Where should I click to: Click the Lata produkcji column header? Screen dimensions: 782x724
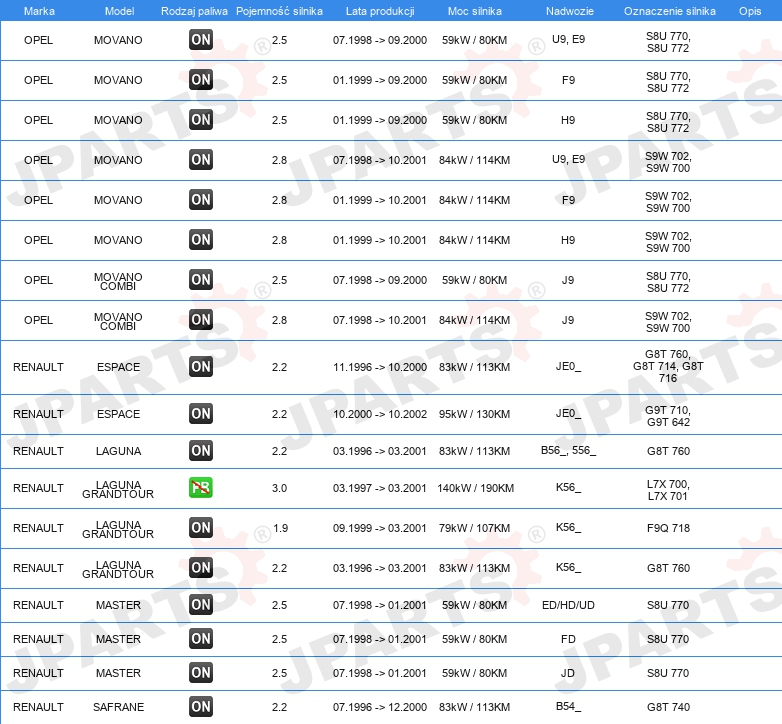click(380, 11)
